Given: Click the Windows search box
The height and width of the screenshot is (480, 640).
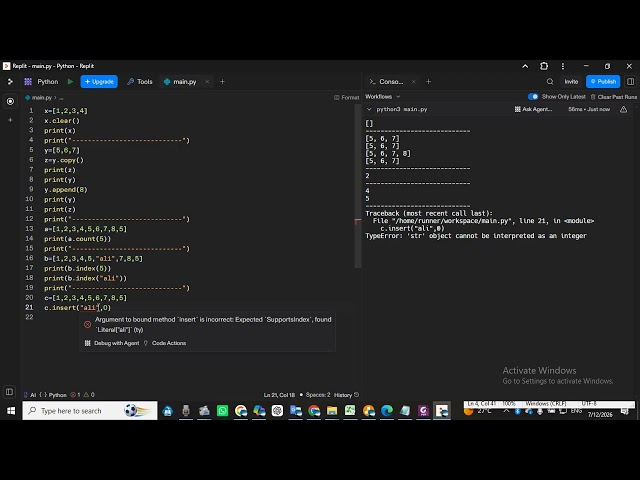Looking at the screenshot, I should [90, 411].
